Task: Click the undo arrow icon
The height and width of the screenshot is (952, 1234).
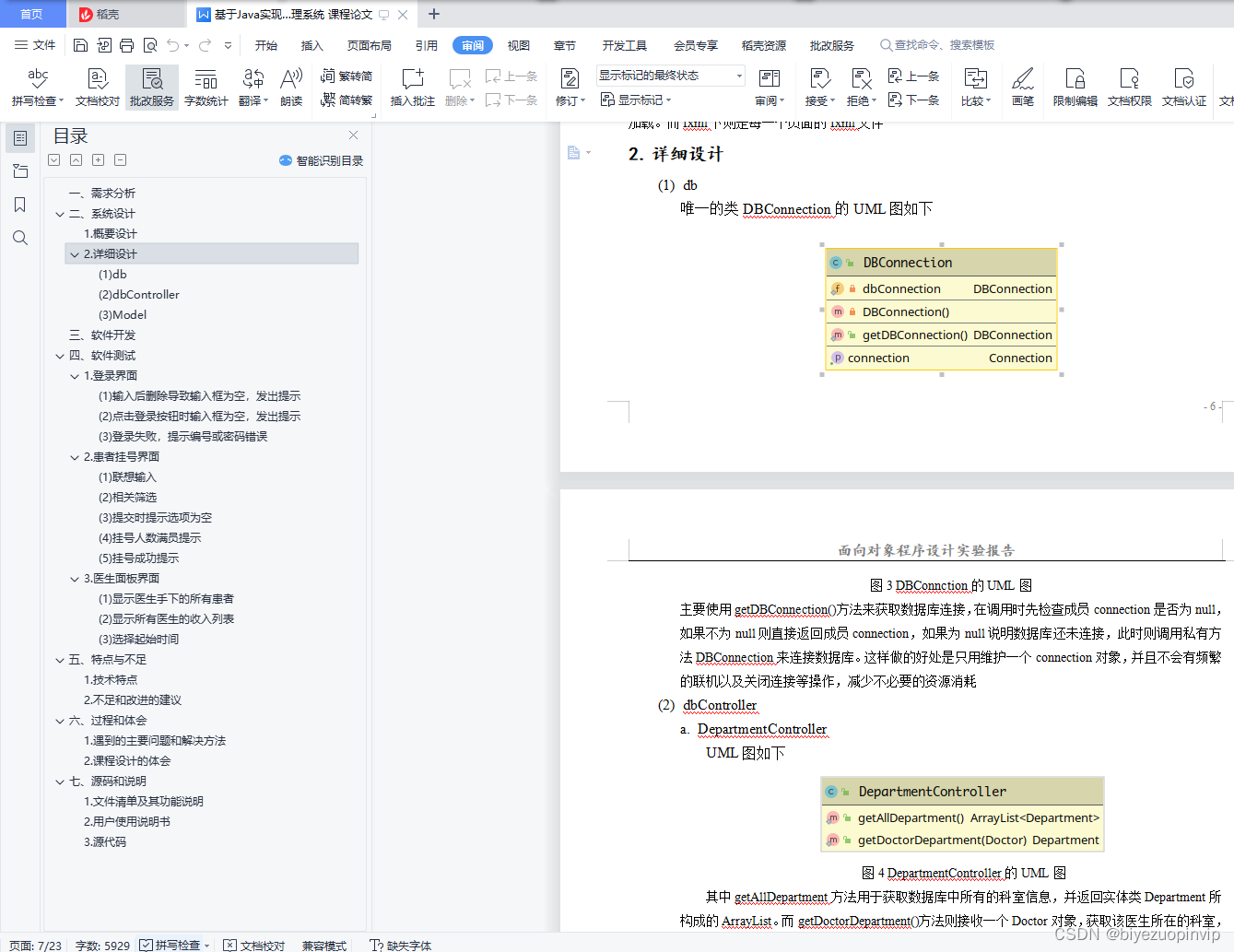Action: [172, 45]
